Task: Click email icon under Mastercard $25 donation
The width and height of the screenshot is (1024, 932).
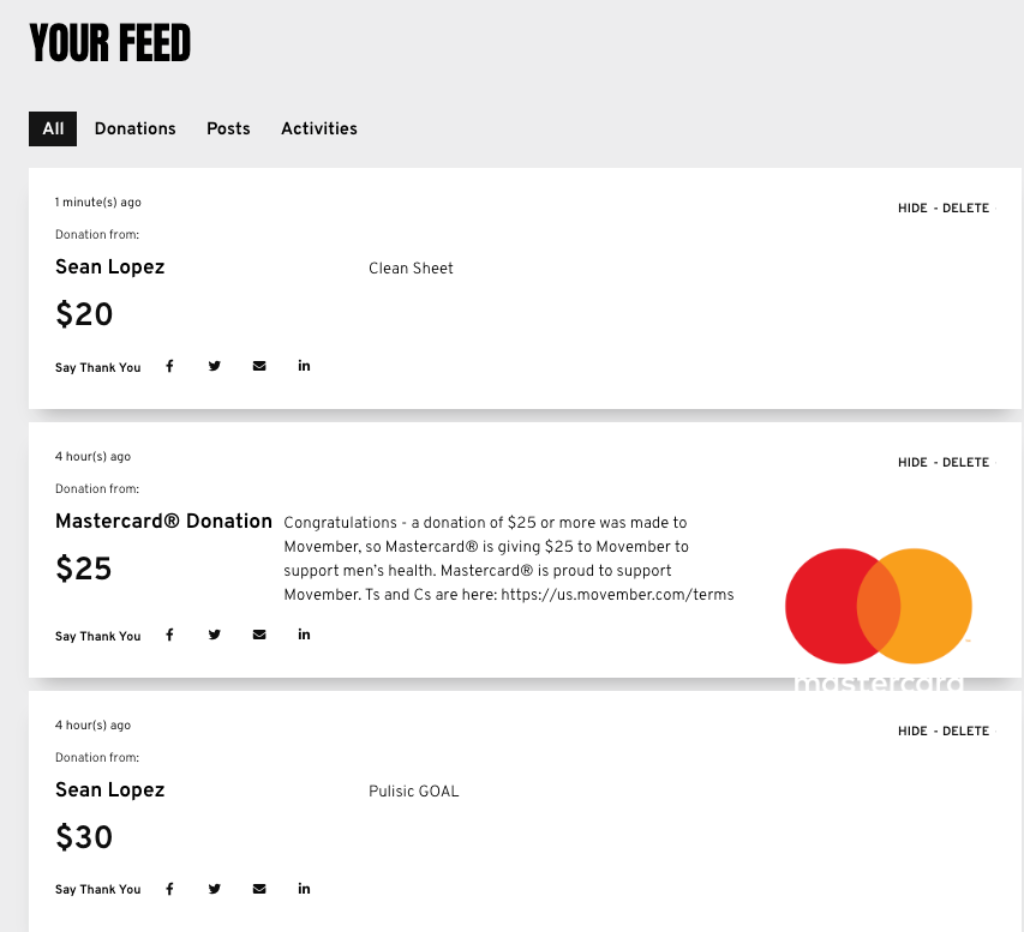Action: point(259,635)
